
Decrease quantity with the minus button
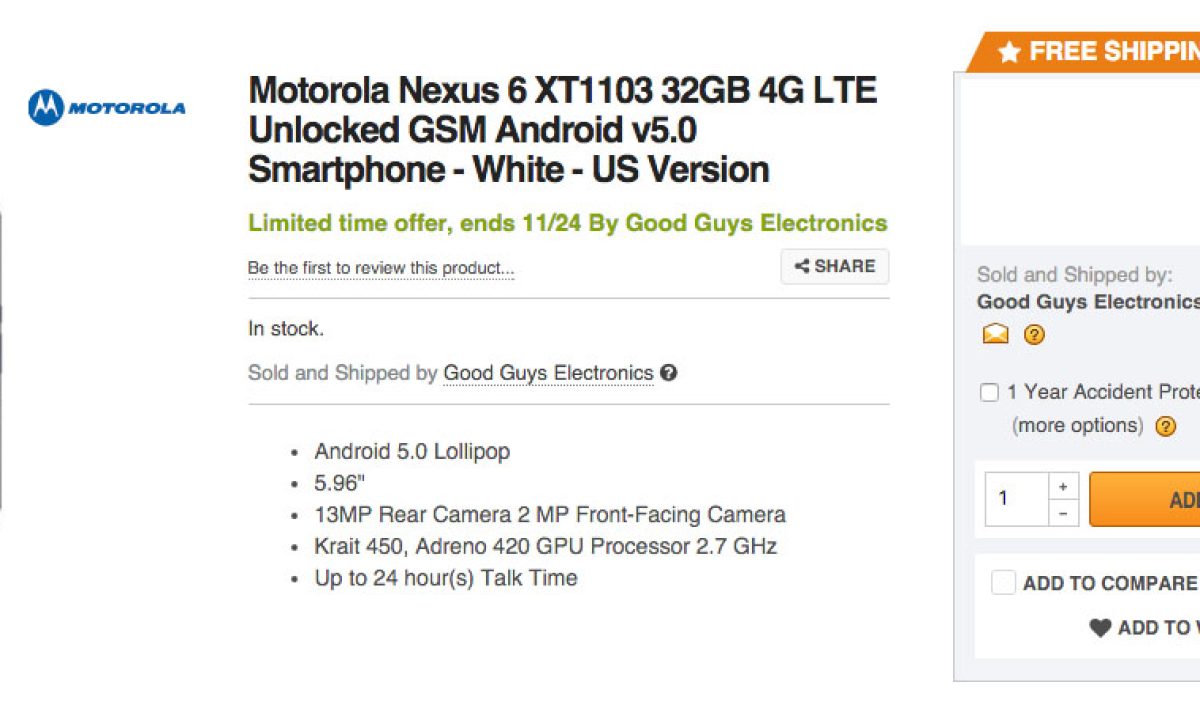(x=1062, y=512)
